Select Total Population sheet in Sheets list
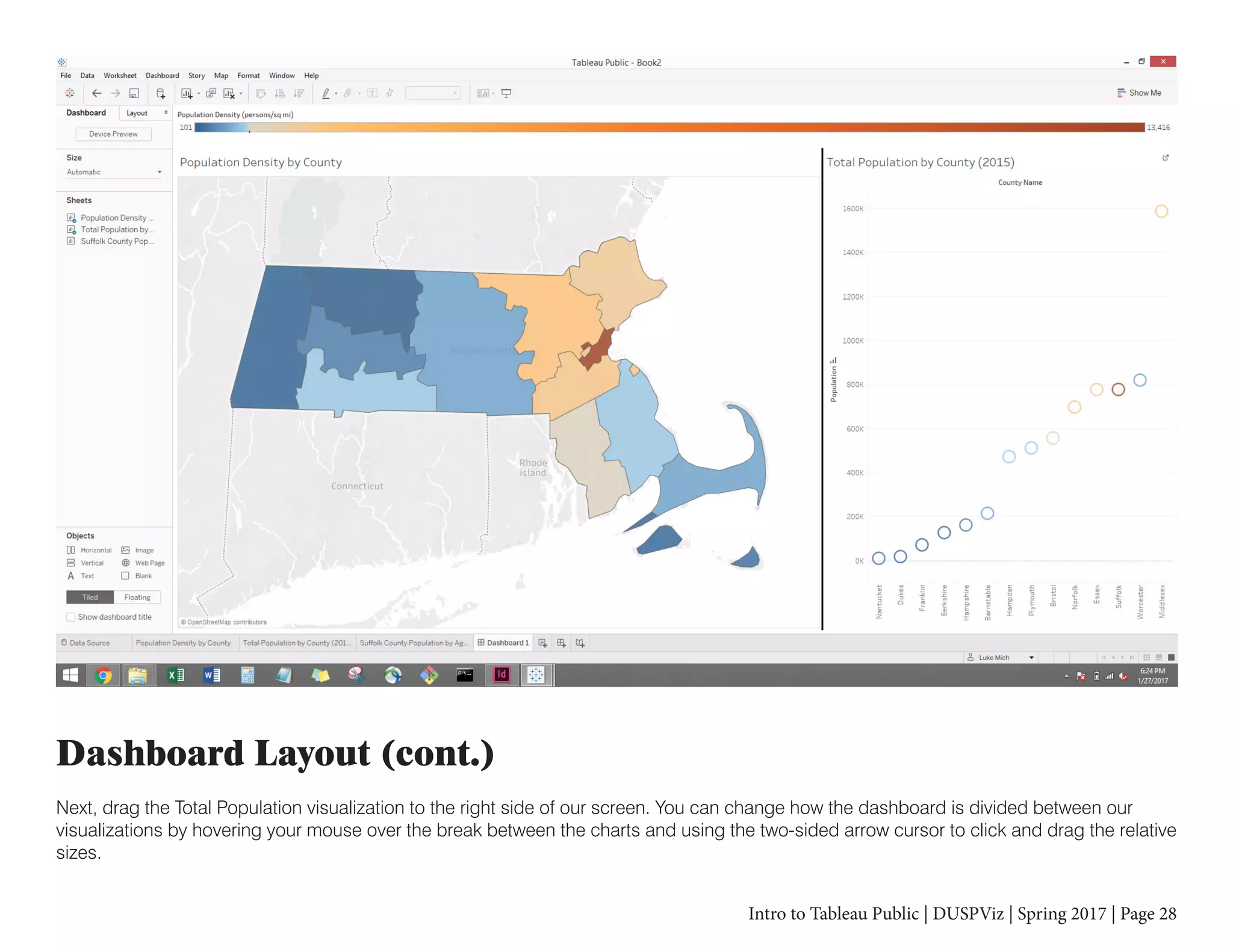The height and width of the screenshot is (952, 1233). coord(111,229)
